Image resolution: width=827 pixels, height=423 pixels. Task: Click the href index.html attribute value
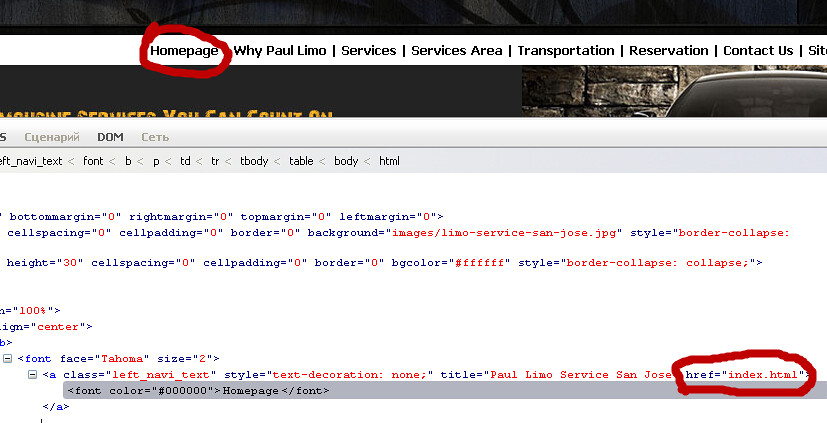[x=763, y=375]
